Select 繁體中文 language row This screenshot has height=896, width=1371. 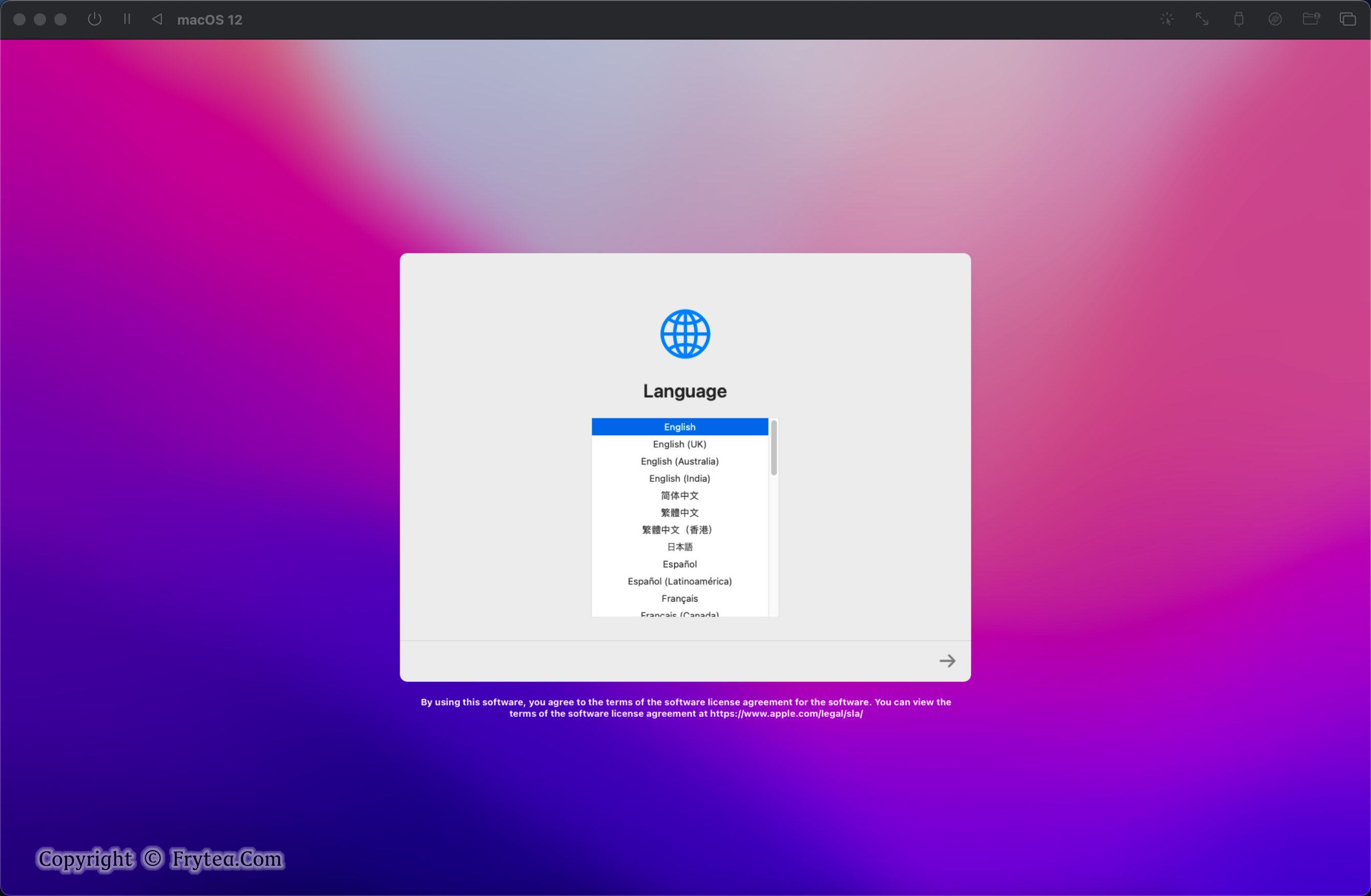680,513
